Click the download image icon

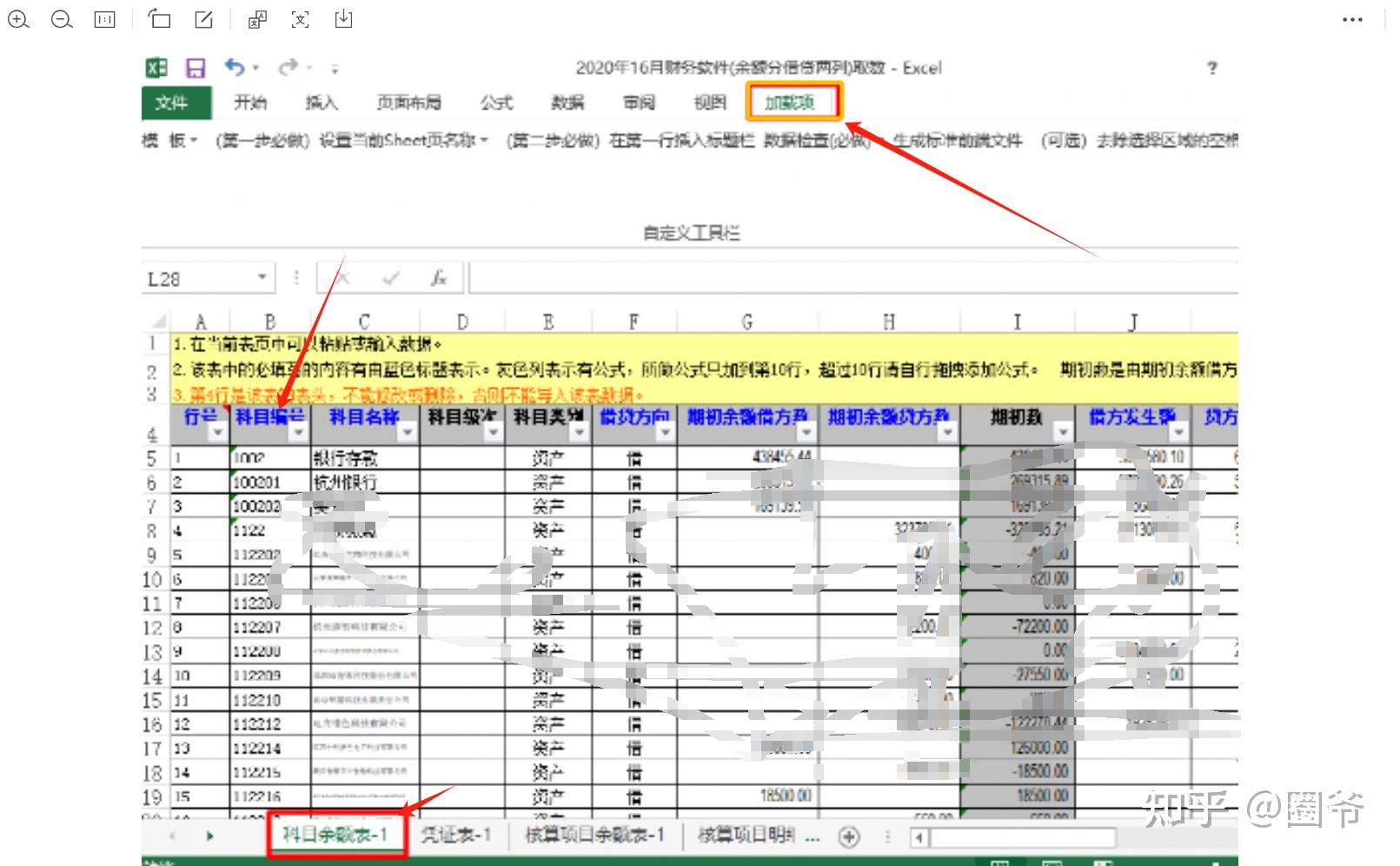(344, 18)
